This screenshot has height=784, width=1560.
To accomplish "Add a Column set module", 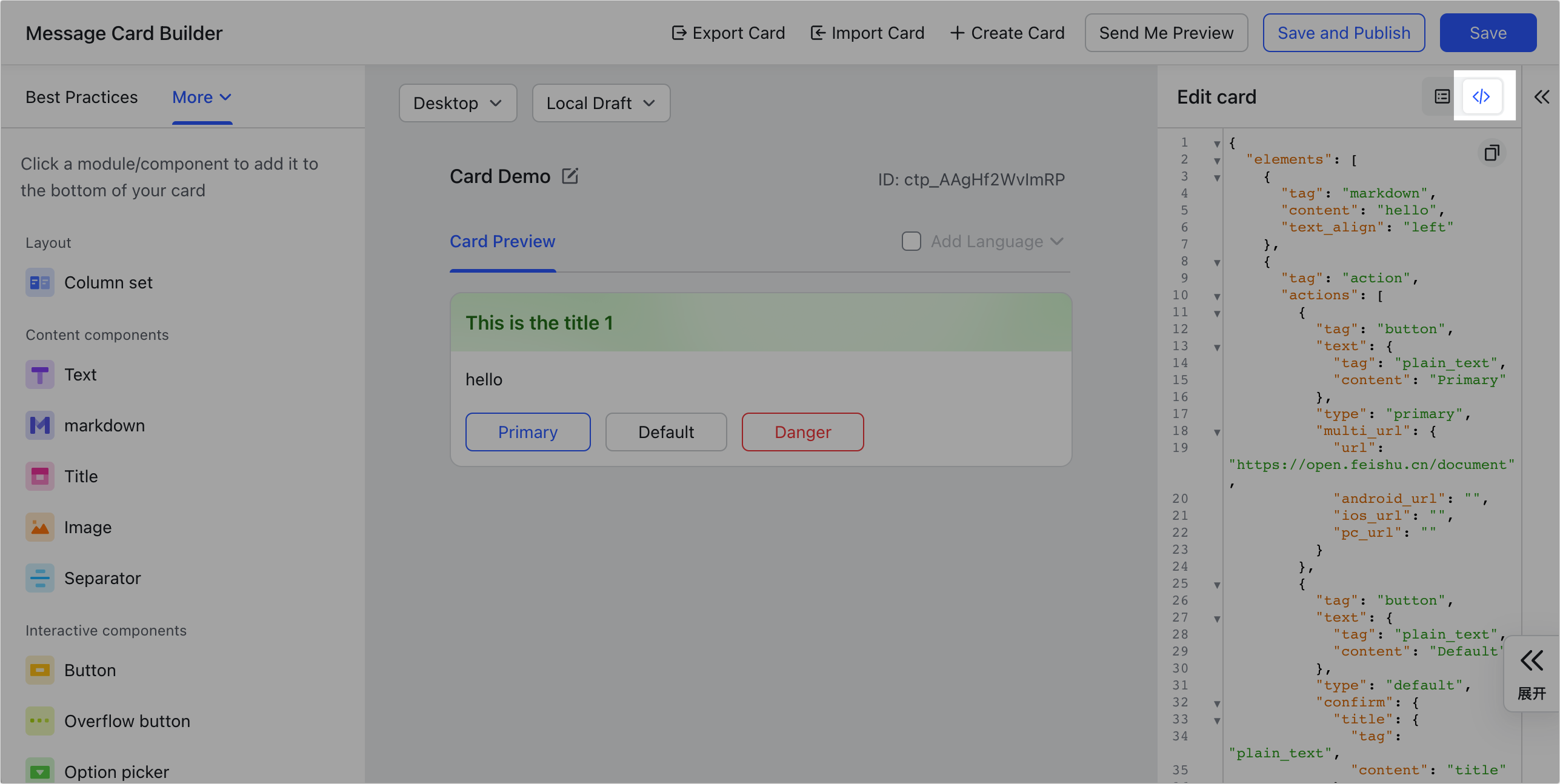I will click(88, 282).
